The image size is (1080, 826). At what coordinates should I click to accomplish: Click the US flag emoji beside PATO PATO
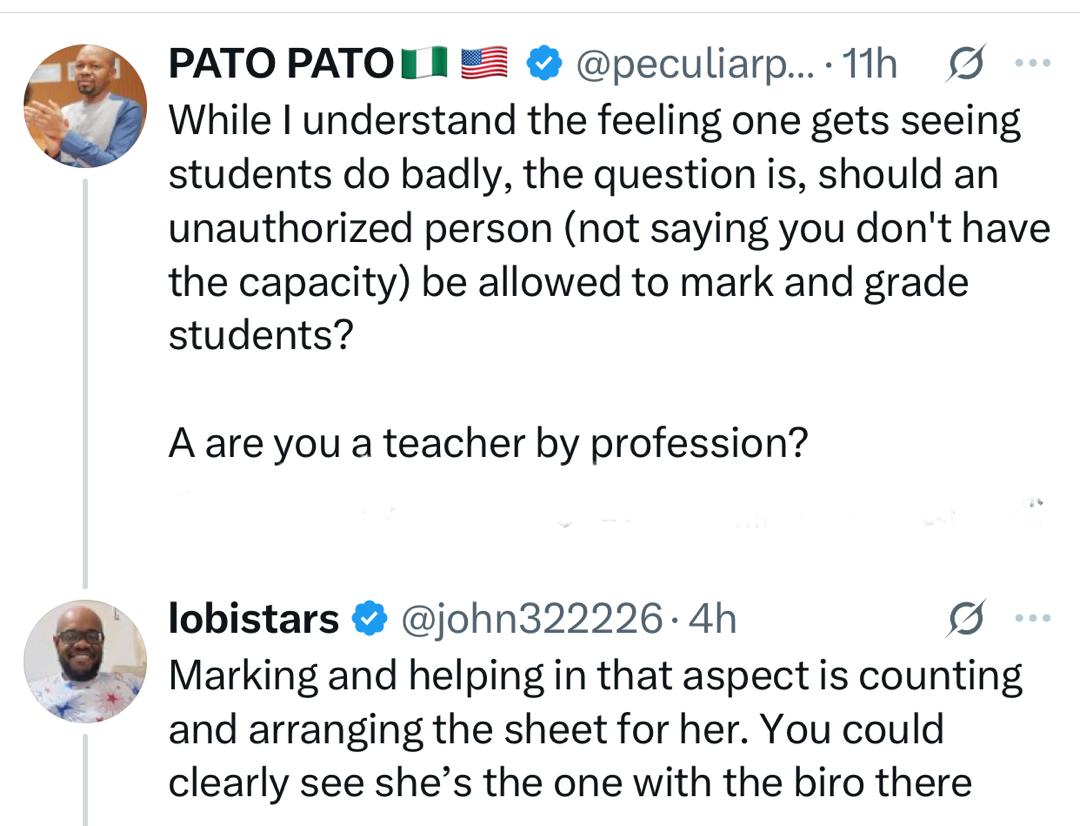point(485,65)
